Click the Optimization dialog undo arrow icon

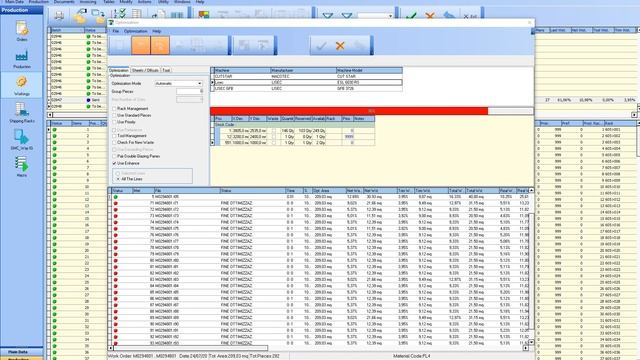[359, 46]
